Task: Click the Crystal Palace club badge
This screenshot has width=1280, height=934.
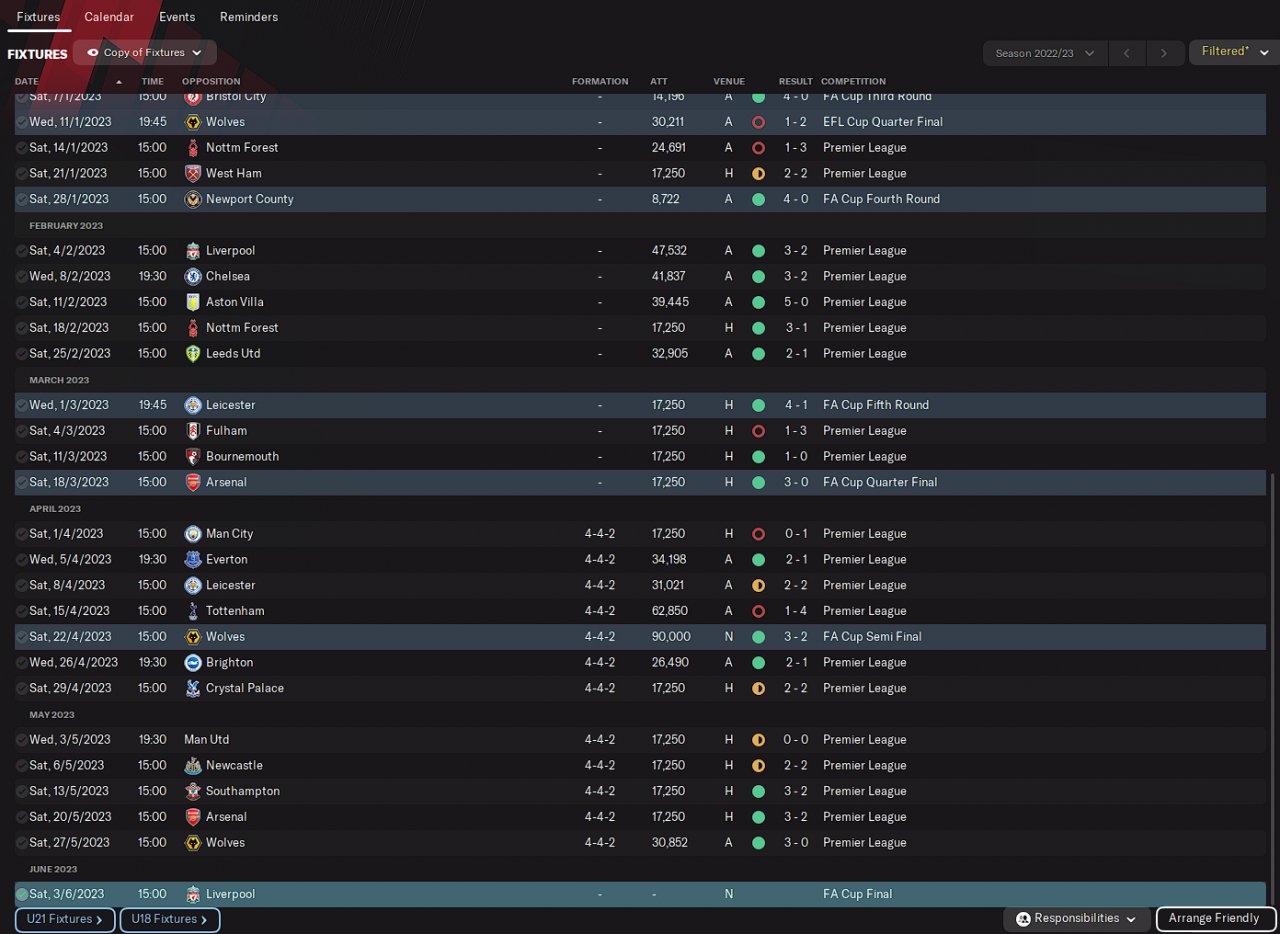Action: coord(193,688)
